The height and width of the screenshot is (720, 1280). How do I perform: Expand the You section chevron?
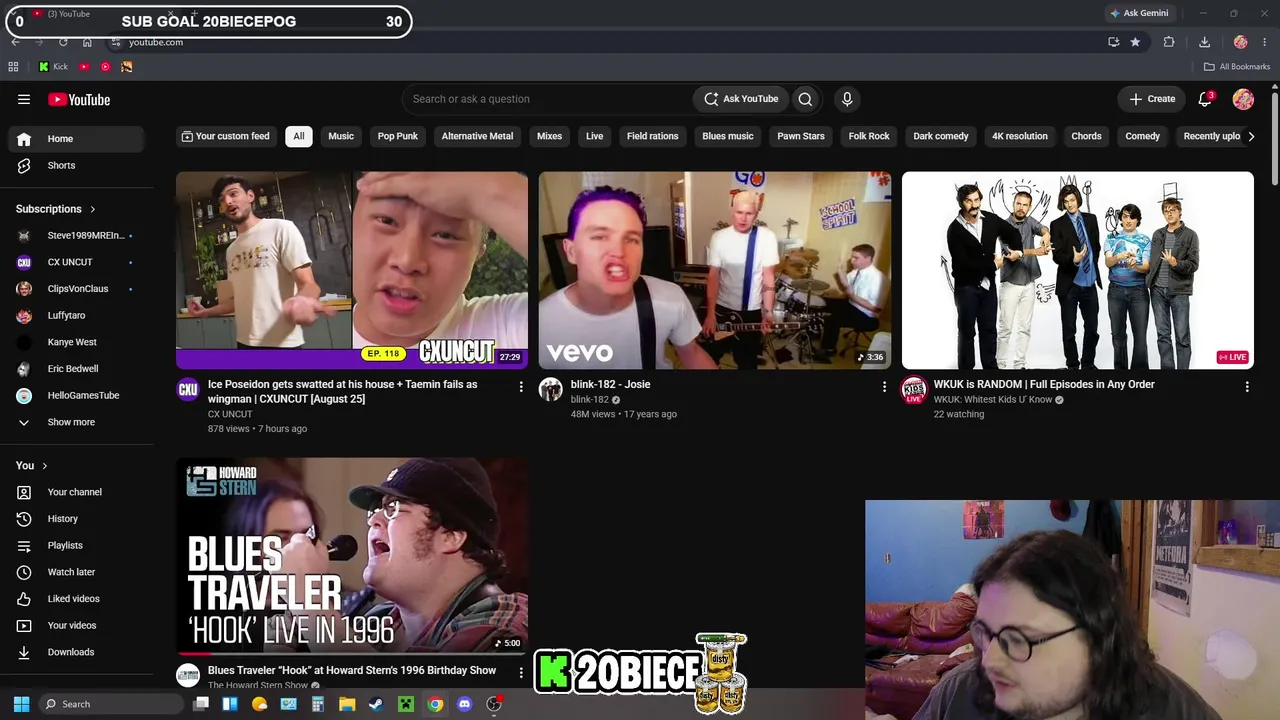coord(45,466)
